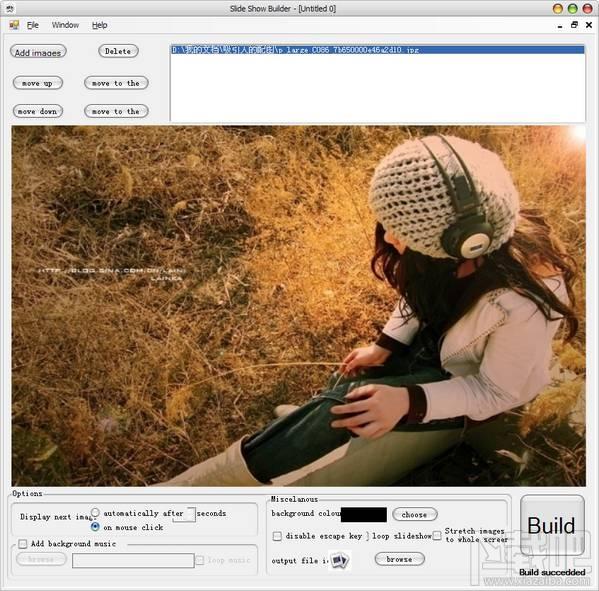Click the Build button
This screenshot has height=591, width=599.
pos(552,525)
